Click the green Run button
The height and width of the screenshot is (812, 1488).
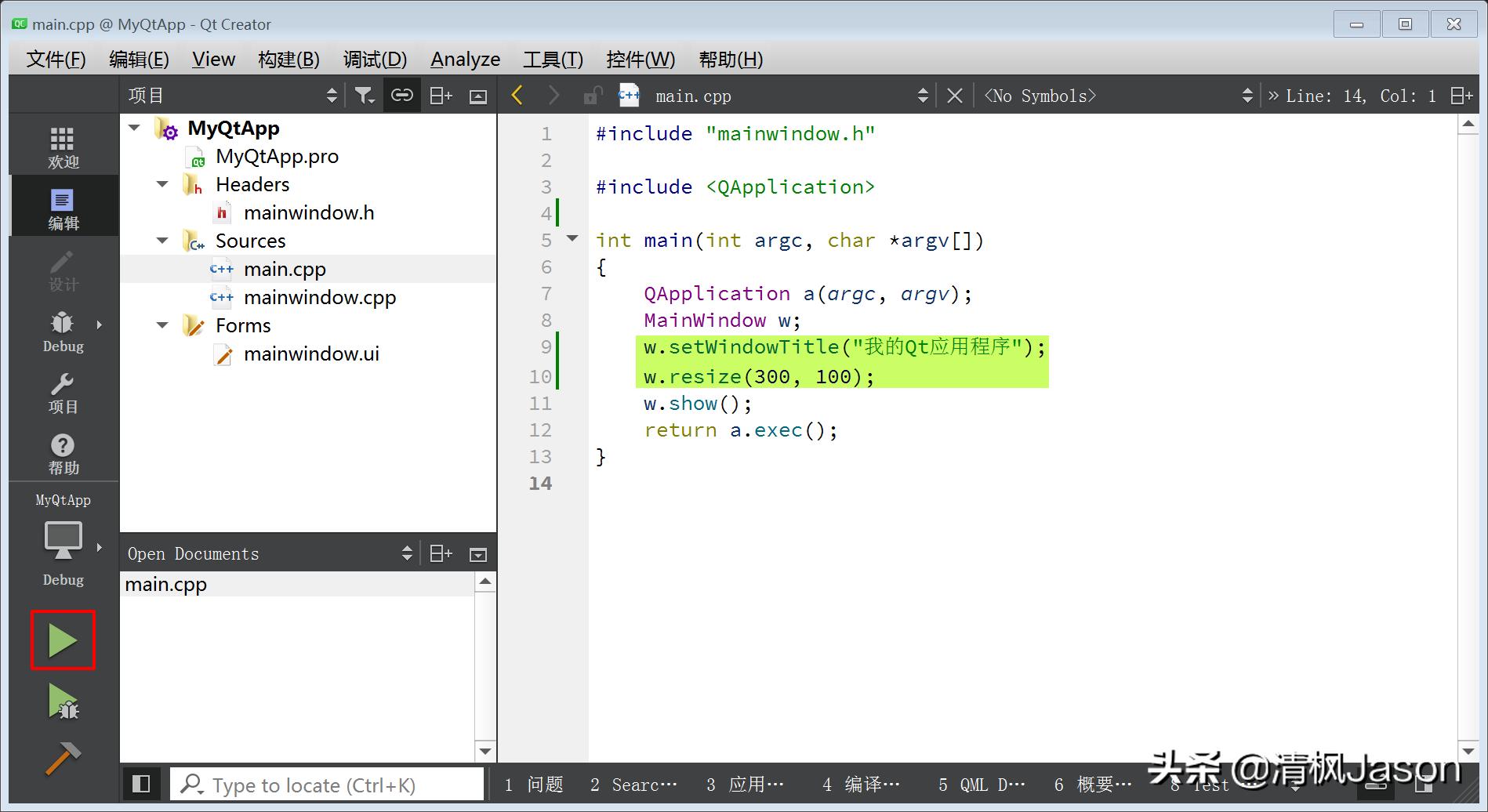coord(62,640)
